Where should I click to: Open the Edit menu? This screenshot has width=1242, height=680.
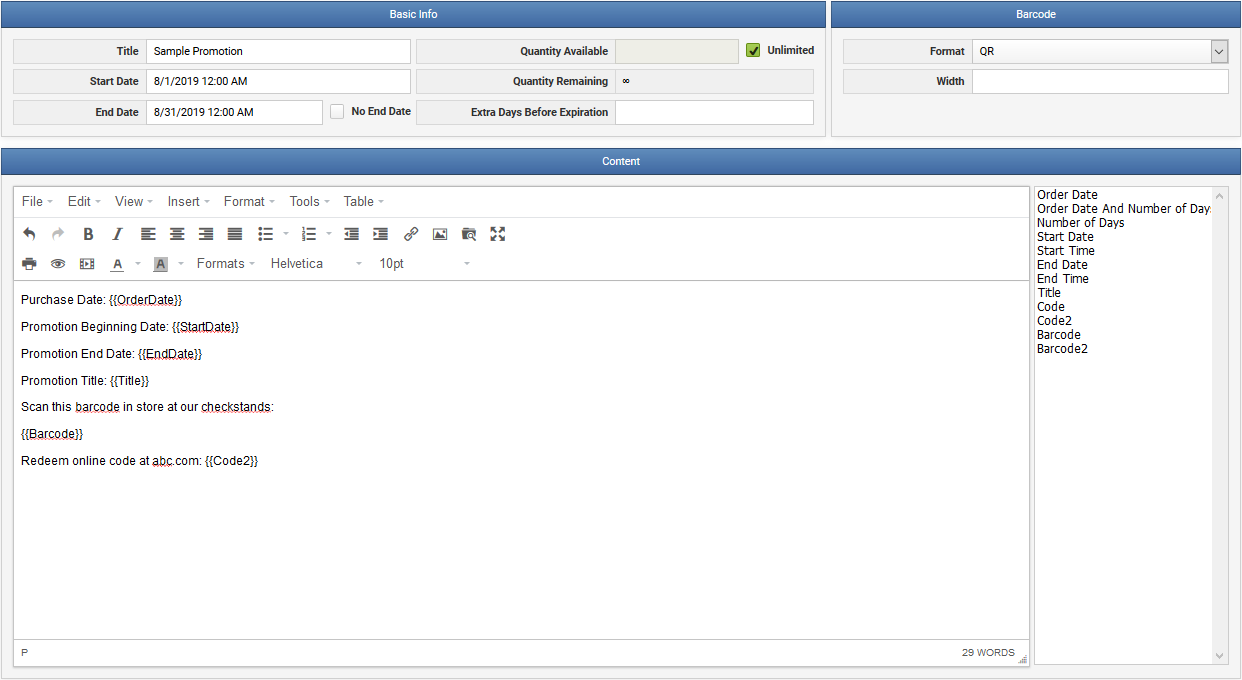[84, 201]
